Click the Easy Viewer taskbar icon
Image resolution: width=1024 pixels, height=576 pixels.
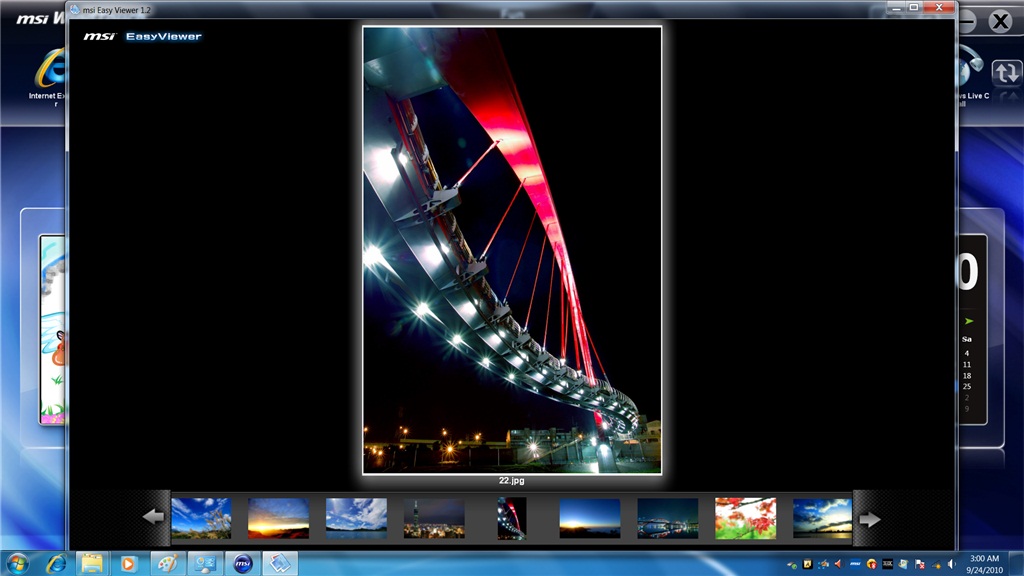[x=280, y=563]
